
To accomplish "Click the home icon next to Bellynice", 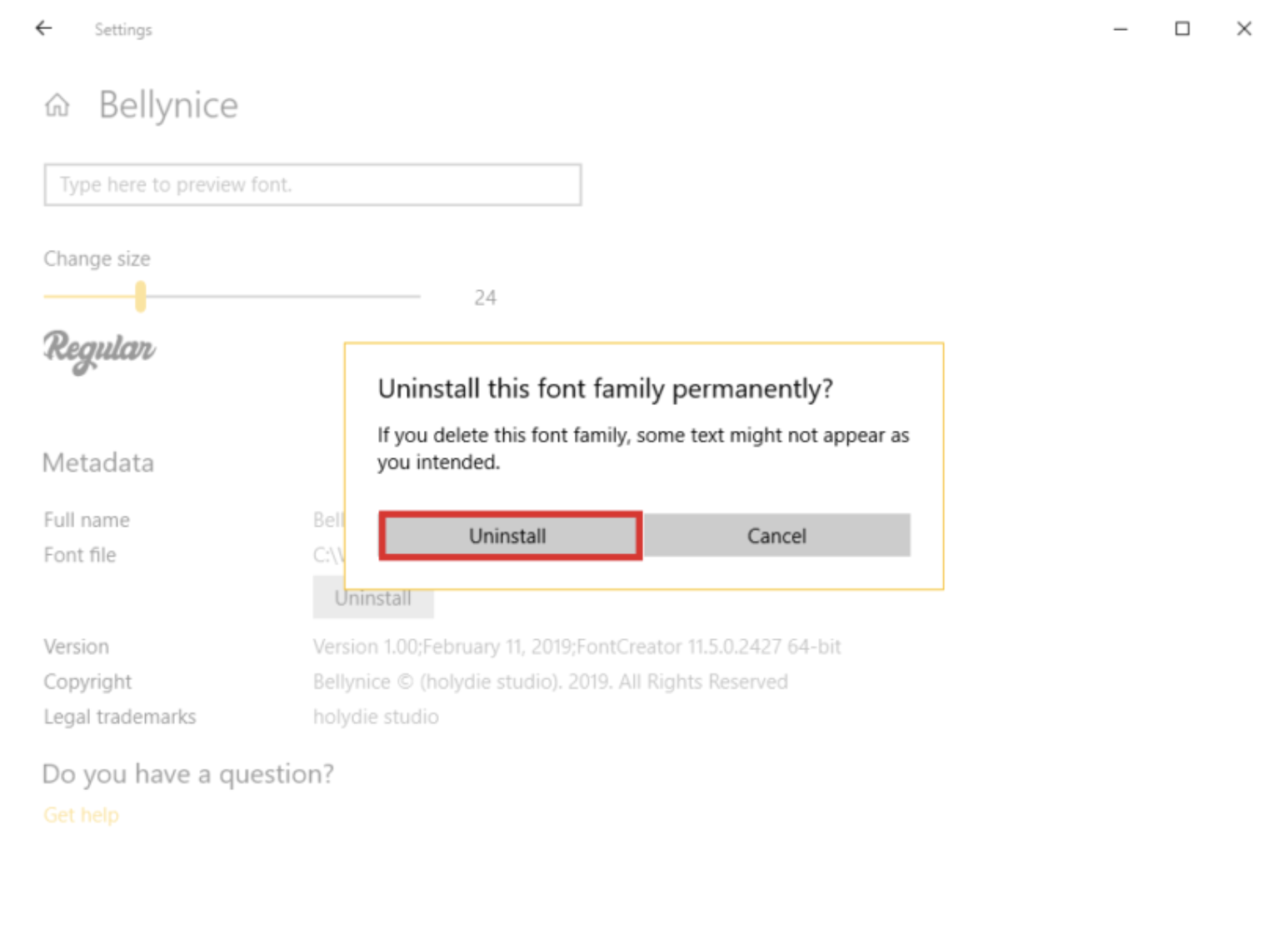I will click(56, 105).
